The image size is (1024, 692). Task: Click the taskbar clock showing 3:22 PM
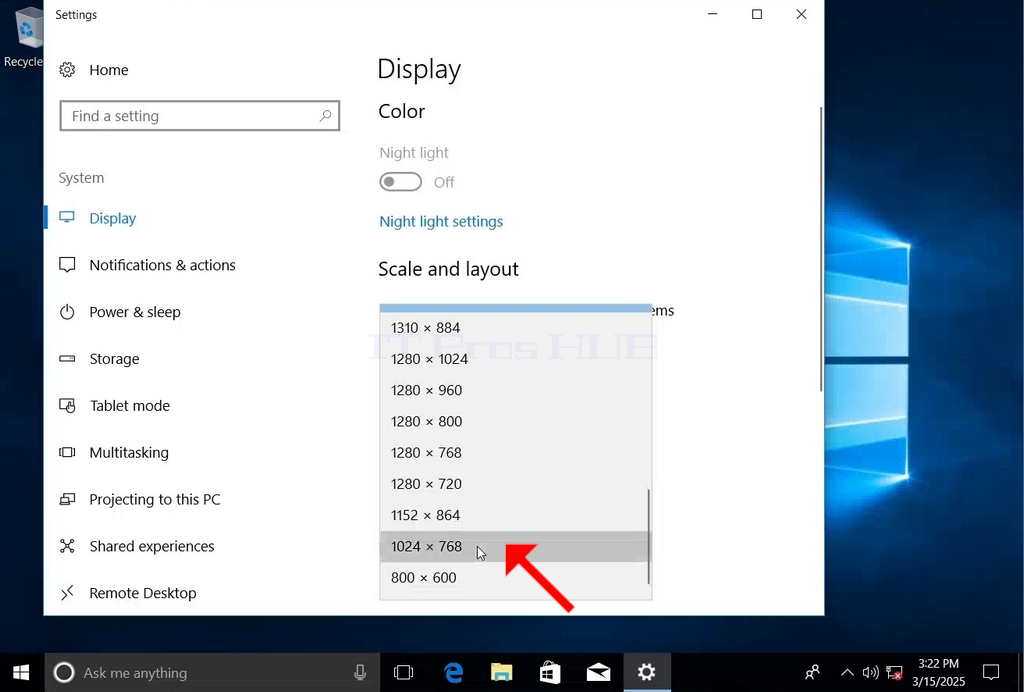tap(938, 672)
